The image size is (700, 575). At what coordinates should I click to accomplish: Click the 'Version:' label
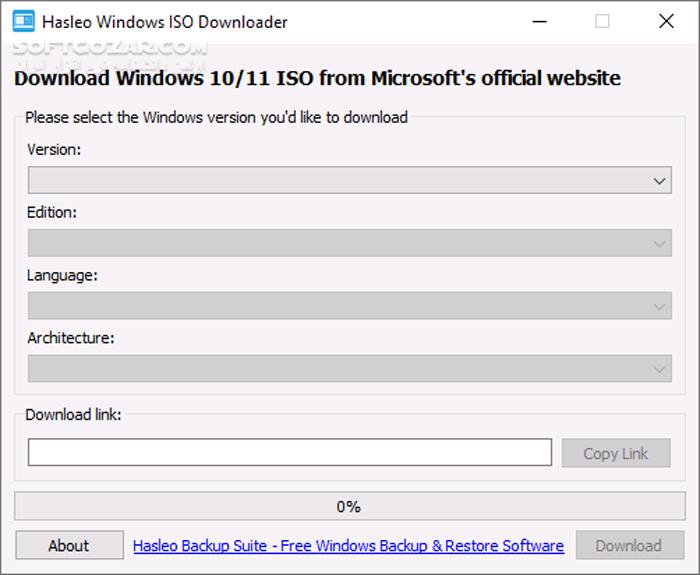pyautogui.click(x=54, y=150)
